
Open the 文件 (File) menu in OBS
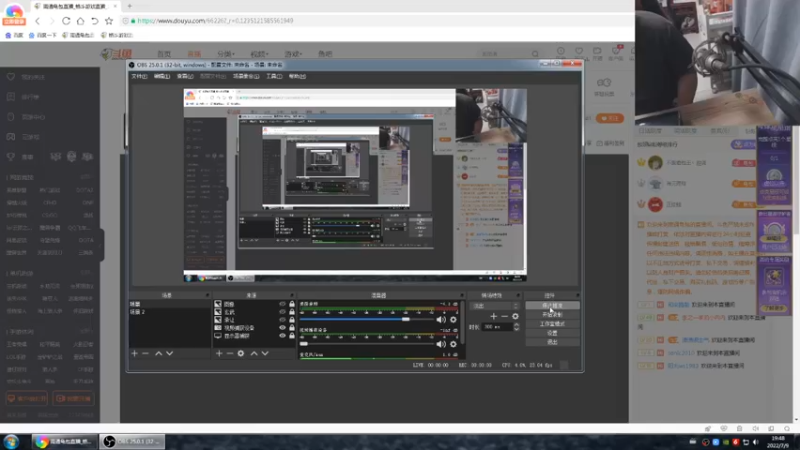pyautogui.click(x=139, y=77)
